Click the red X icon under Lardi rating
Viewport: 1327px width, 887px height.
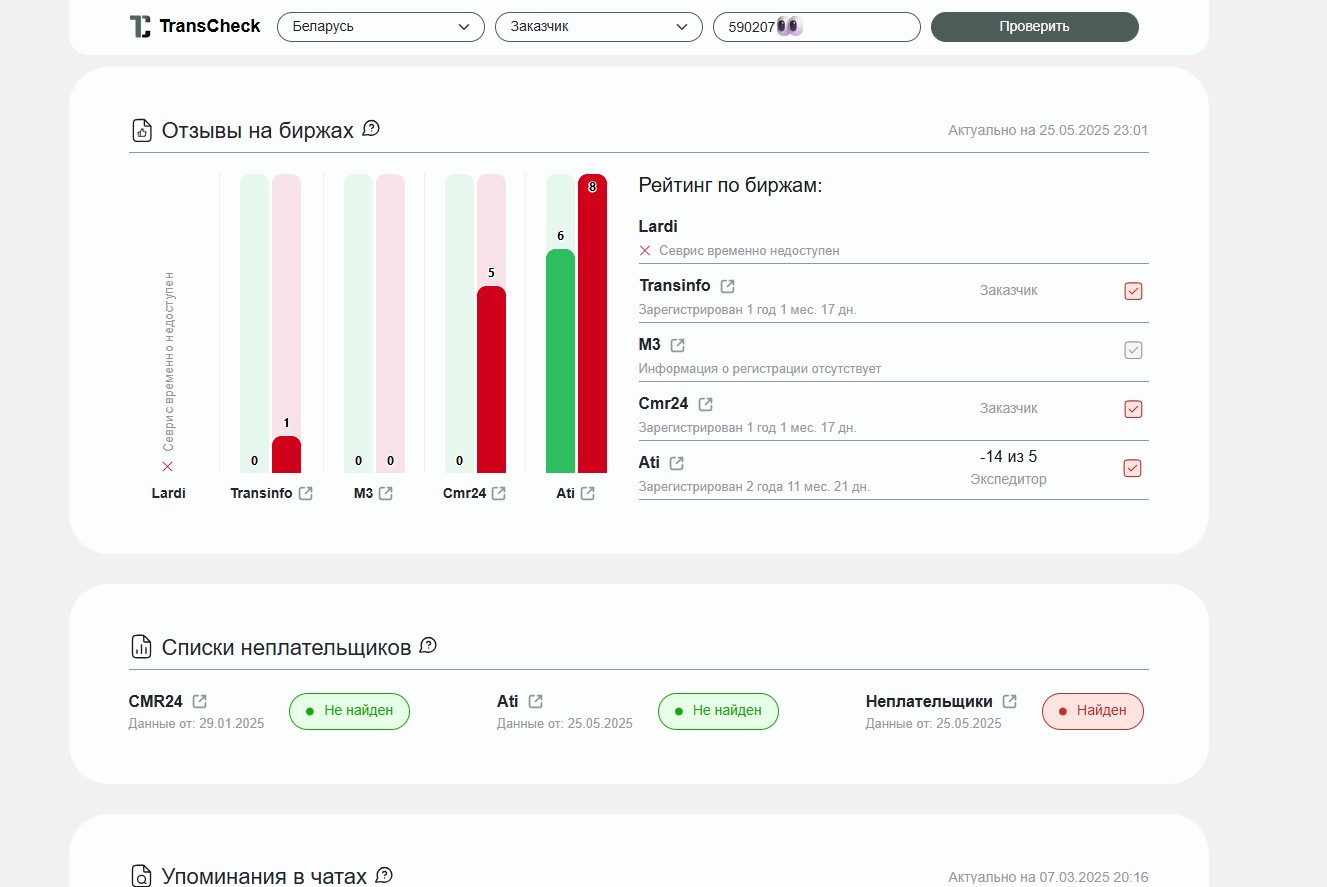[645, 251]
